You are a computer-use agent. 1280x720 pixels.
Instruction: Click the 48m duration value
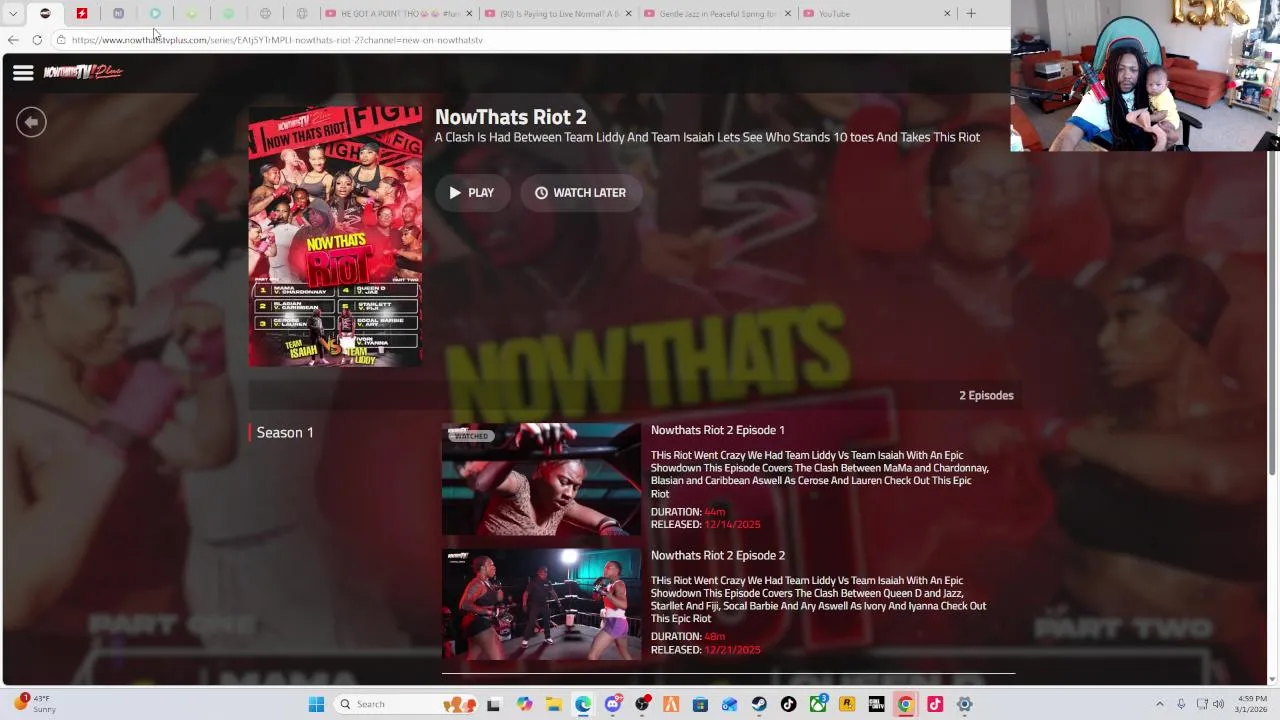[x=715, y=636]
